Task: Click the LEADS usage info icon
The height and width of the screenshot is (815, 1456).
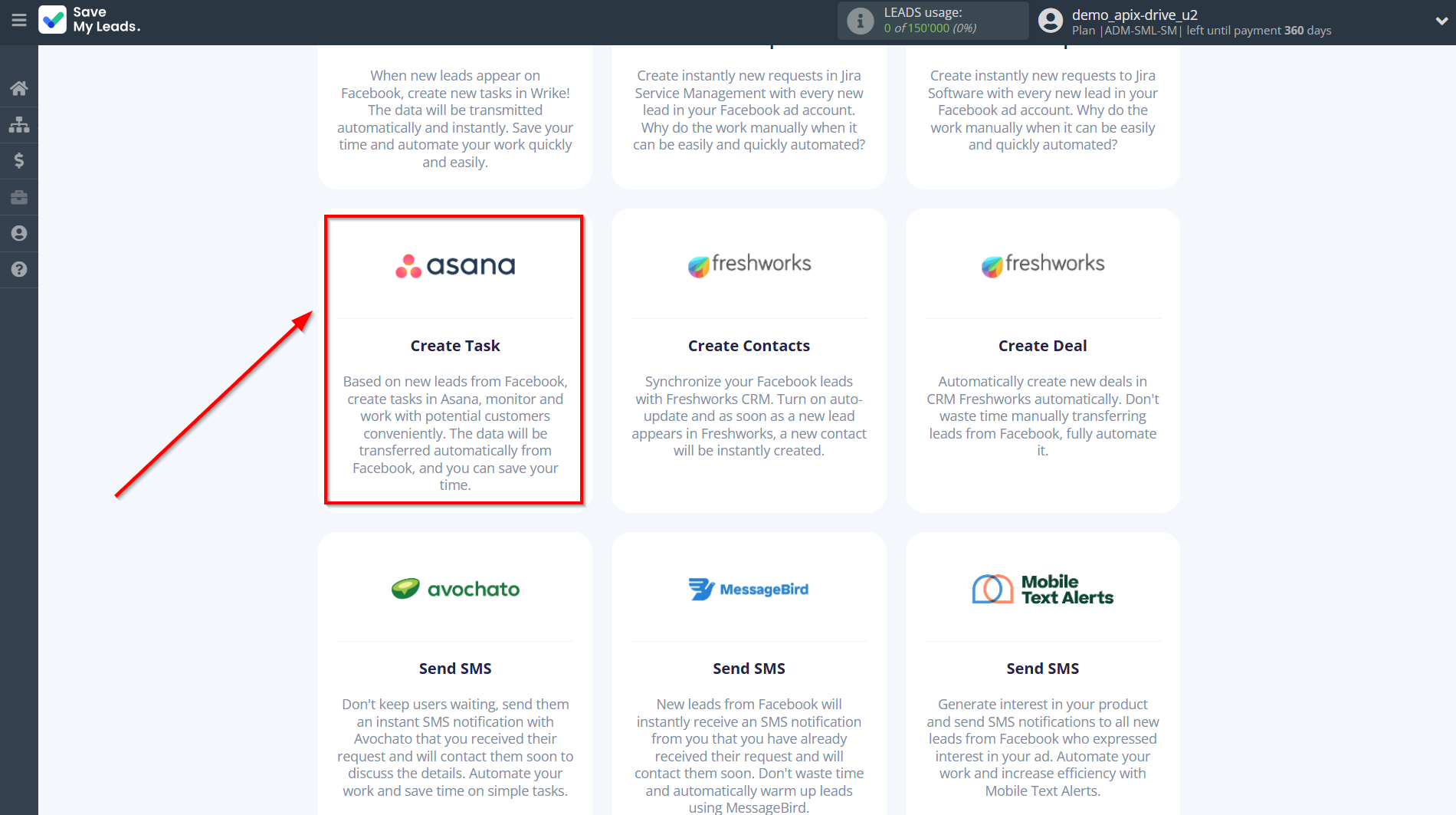Action: pos(860,21)
